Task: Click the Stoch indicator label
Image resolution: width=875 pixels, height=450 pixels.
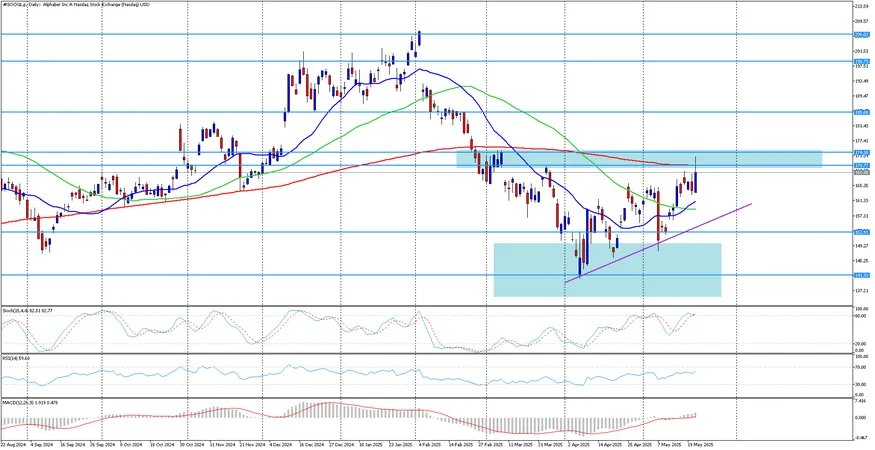Action: coord(23,310)
